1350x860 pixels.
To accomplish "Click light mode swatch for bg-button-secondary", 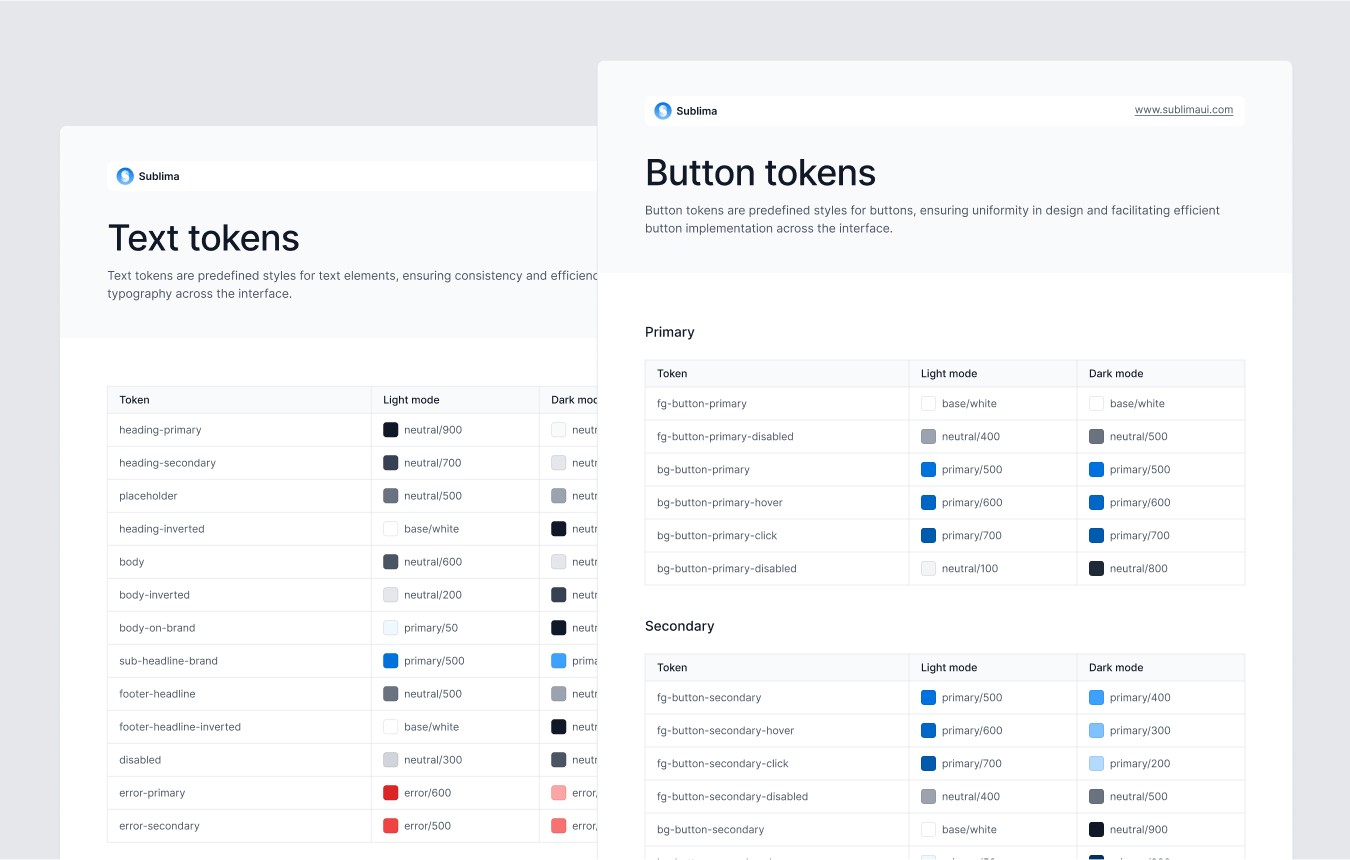I will (x=928, y=830).
